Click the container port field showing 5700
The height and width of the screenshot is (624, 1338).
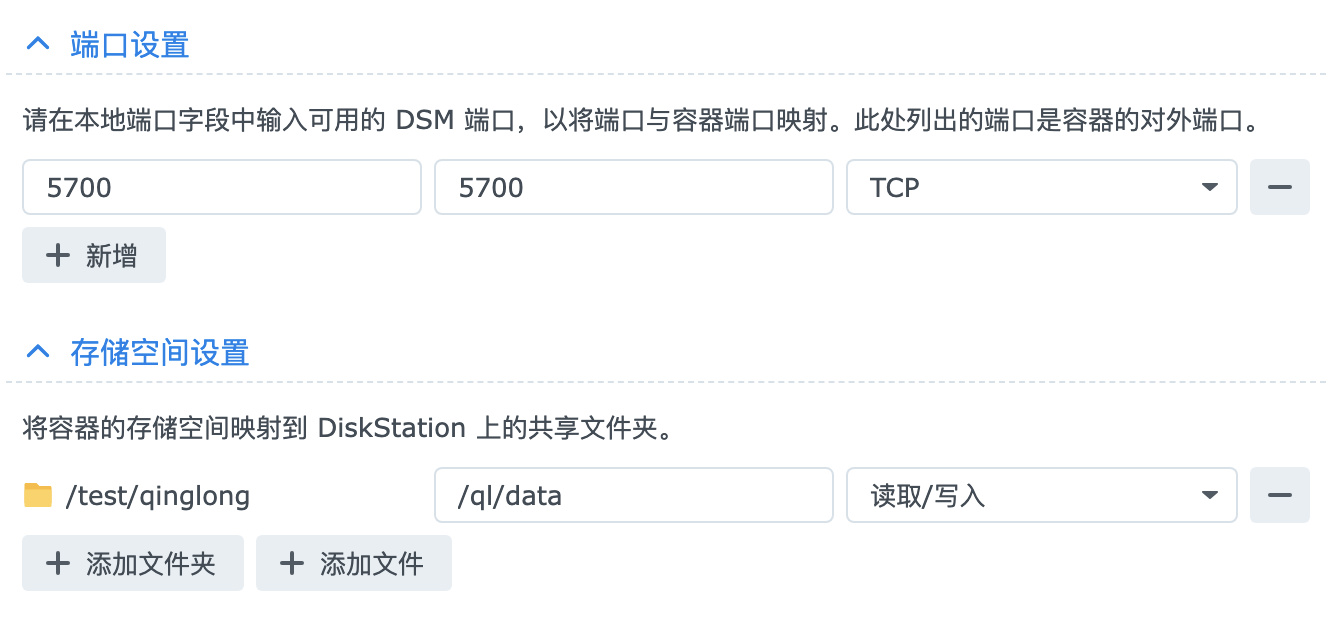pos(634,187)
